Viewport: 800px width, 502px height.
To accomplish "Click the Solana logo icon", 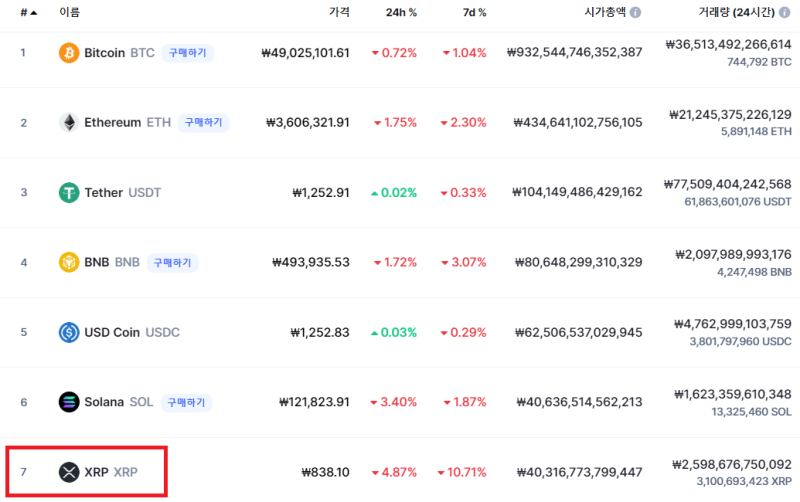I will click(69, 402).
